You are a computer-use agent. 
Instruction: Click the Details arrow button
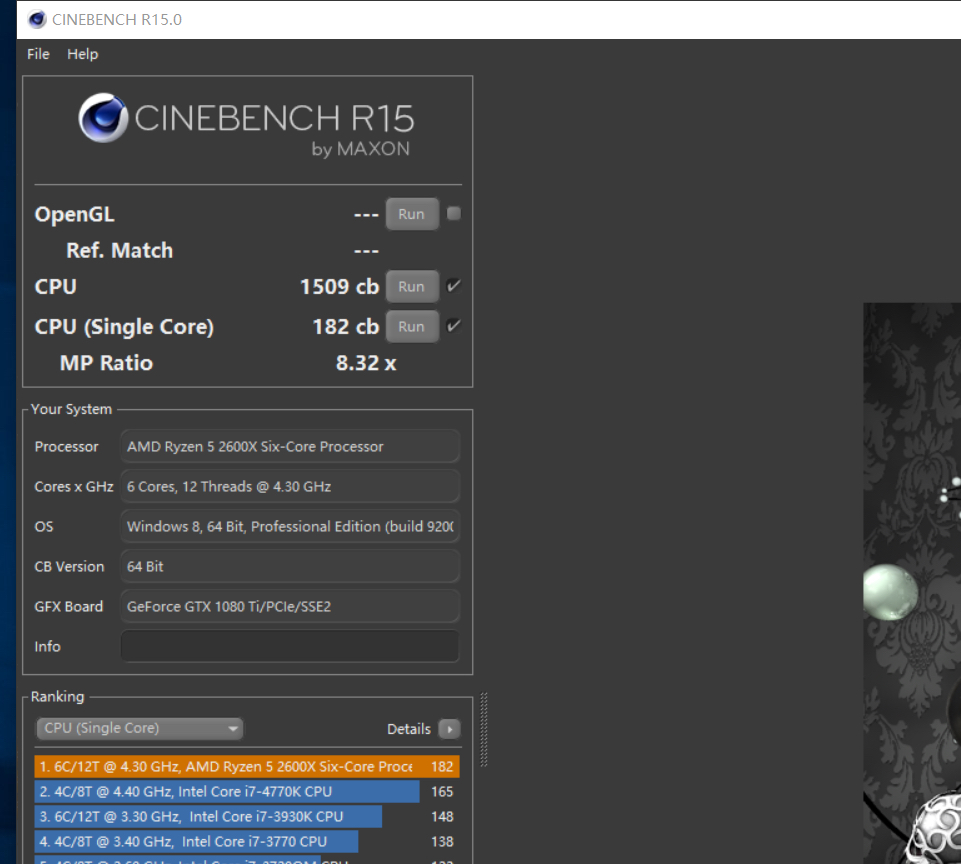click(449, 729)
